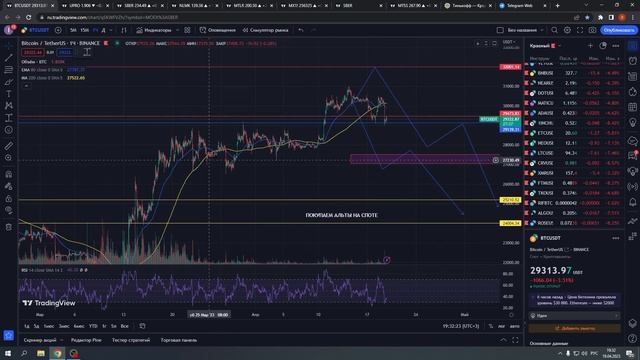Image resolution: width=640 pixels, height=360 pixels.
Task: Select BNBUSDT in the watchlist
Action: (x=574, y=73)
